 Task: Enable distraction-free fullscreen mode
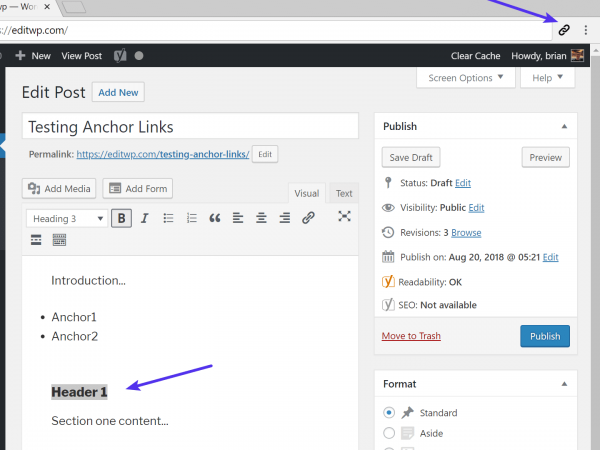[x=344, y=217]
